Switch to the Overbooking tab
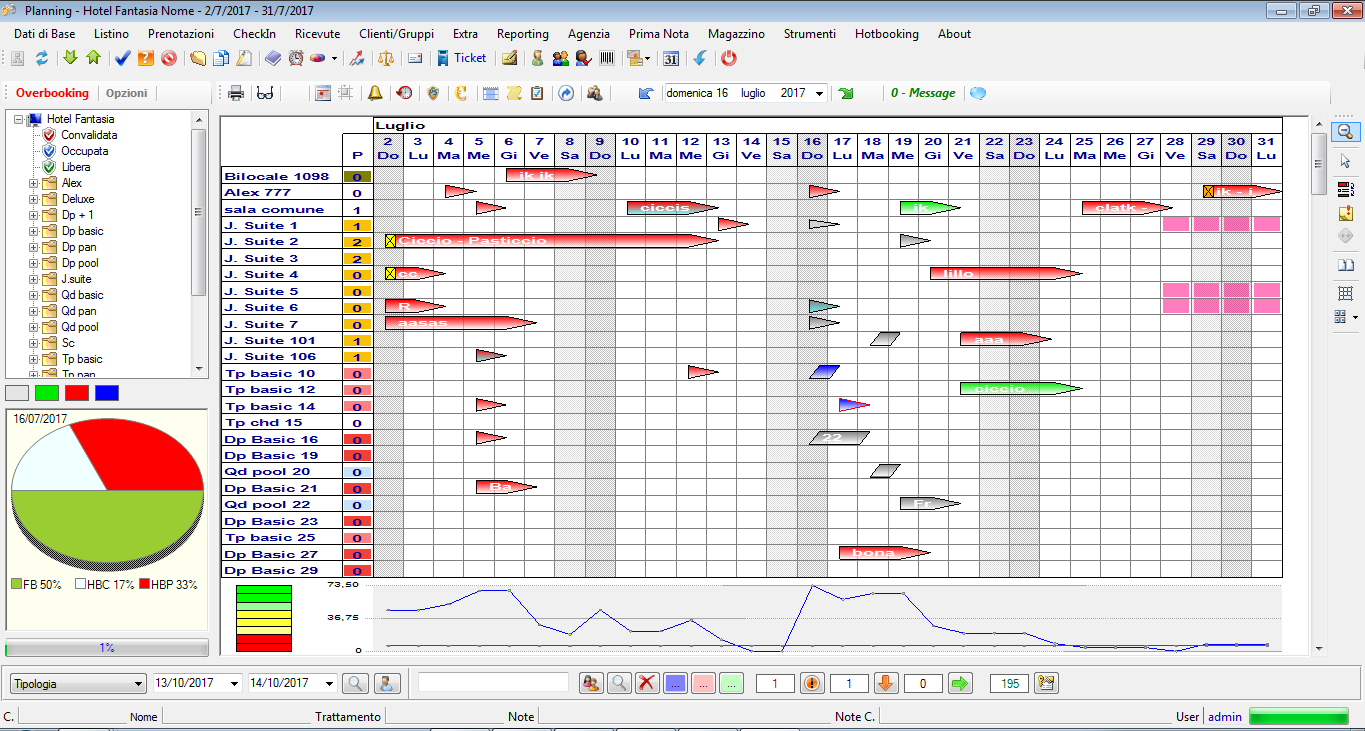This screenshot has height=731, width=1365. click(x=52, y=93)
